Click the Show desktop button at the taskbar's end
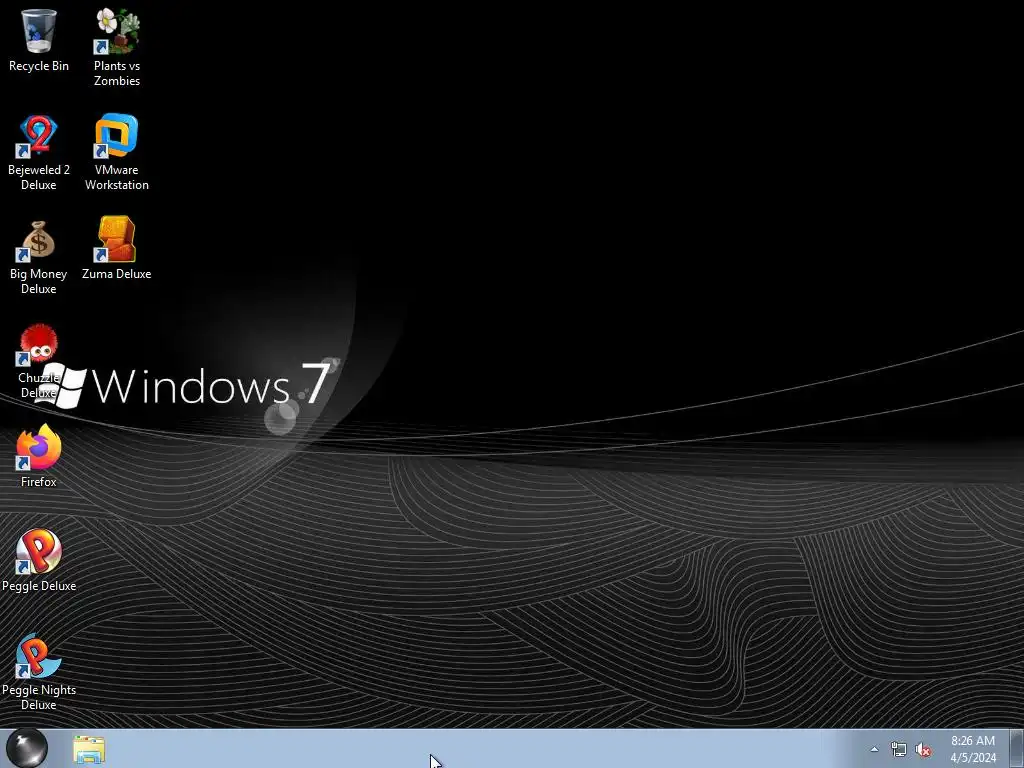Screen dimensions: 1024x768 (1017, 748)
